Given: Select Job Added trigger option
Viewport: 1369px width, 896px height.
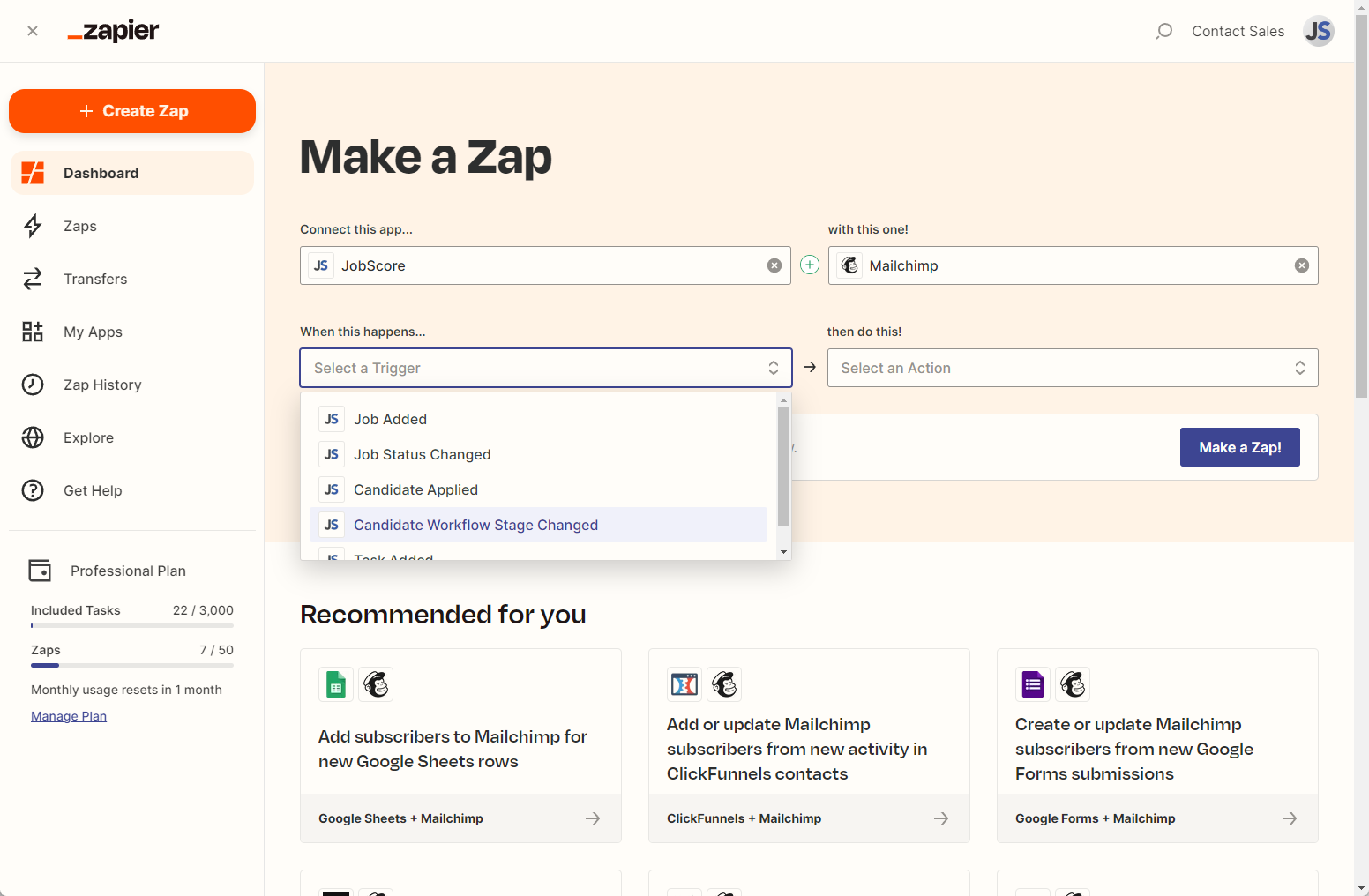Looking at the screenshot, I should [x=538, y=419].
